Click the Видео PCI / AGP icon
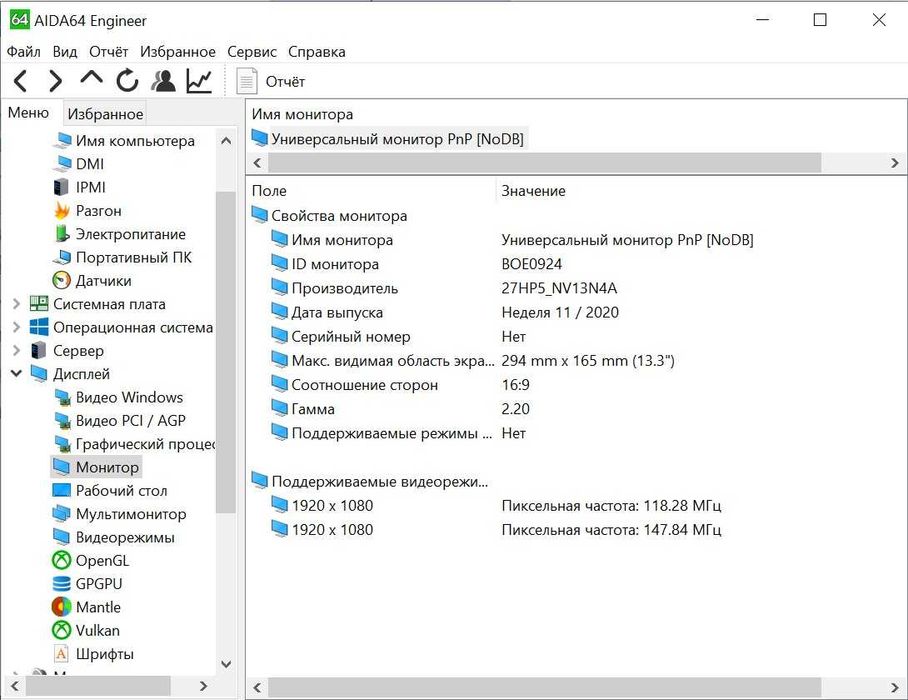 (x=62, y=420)
